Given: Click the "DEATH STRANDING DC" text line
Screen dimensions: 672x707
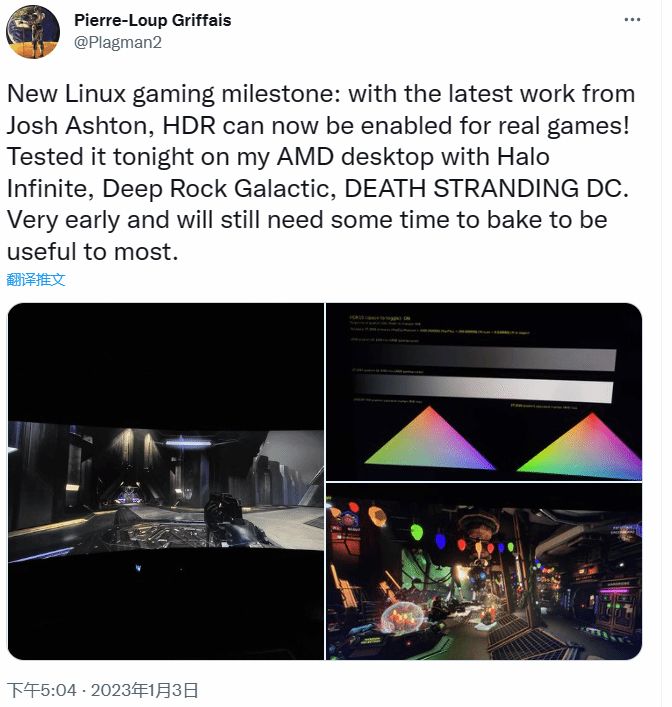Looking at the screenshot, I should pyautogui.click(x=486, y=188).
